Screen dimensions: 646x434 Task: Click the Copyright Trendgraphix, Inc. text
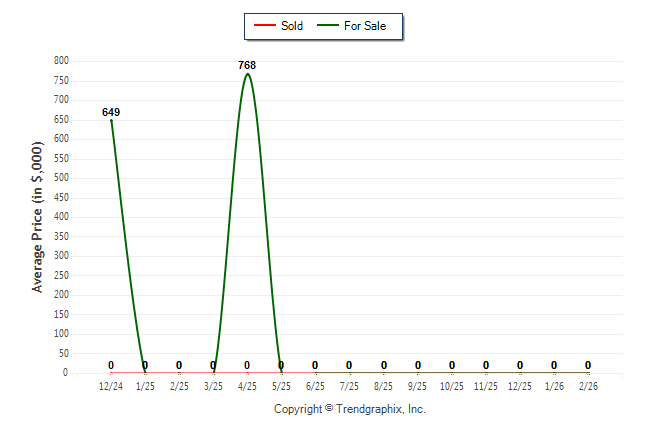pyautogui.click(x=350, y=409)
